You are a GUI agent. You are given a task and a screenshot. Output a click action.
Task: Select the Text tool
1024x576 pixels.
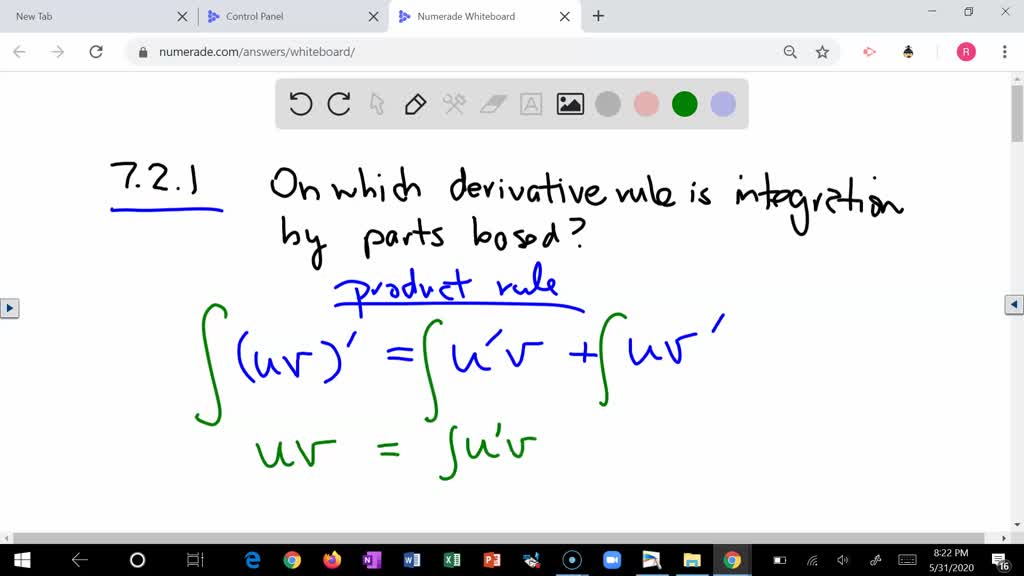[x=530, y=103]
